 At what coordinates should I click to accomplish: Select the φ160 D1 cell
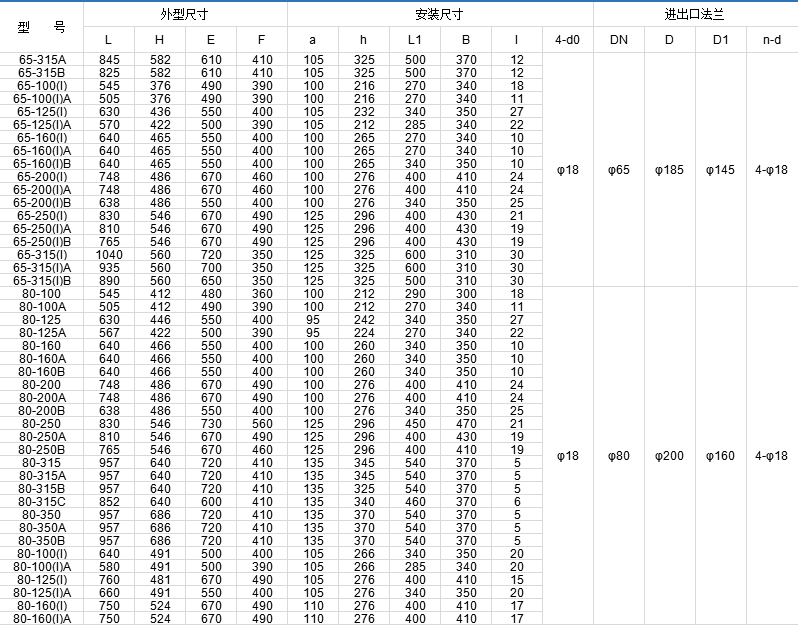tap(720, 456)
